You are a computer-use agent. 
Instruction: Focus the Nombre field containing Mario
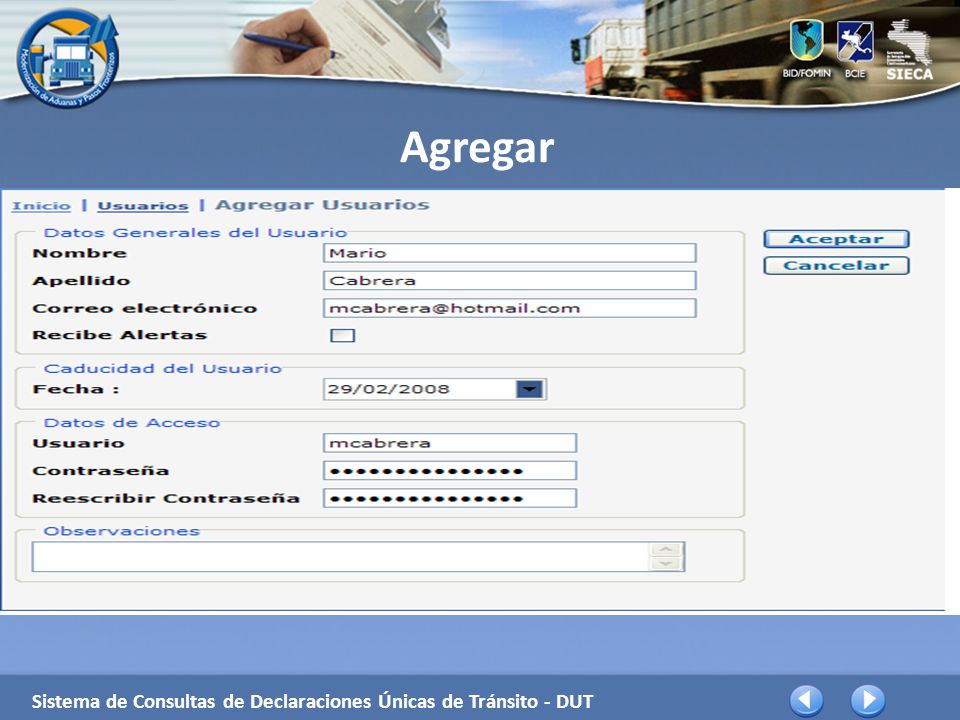509,253
